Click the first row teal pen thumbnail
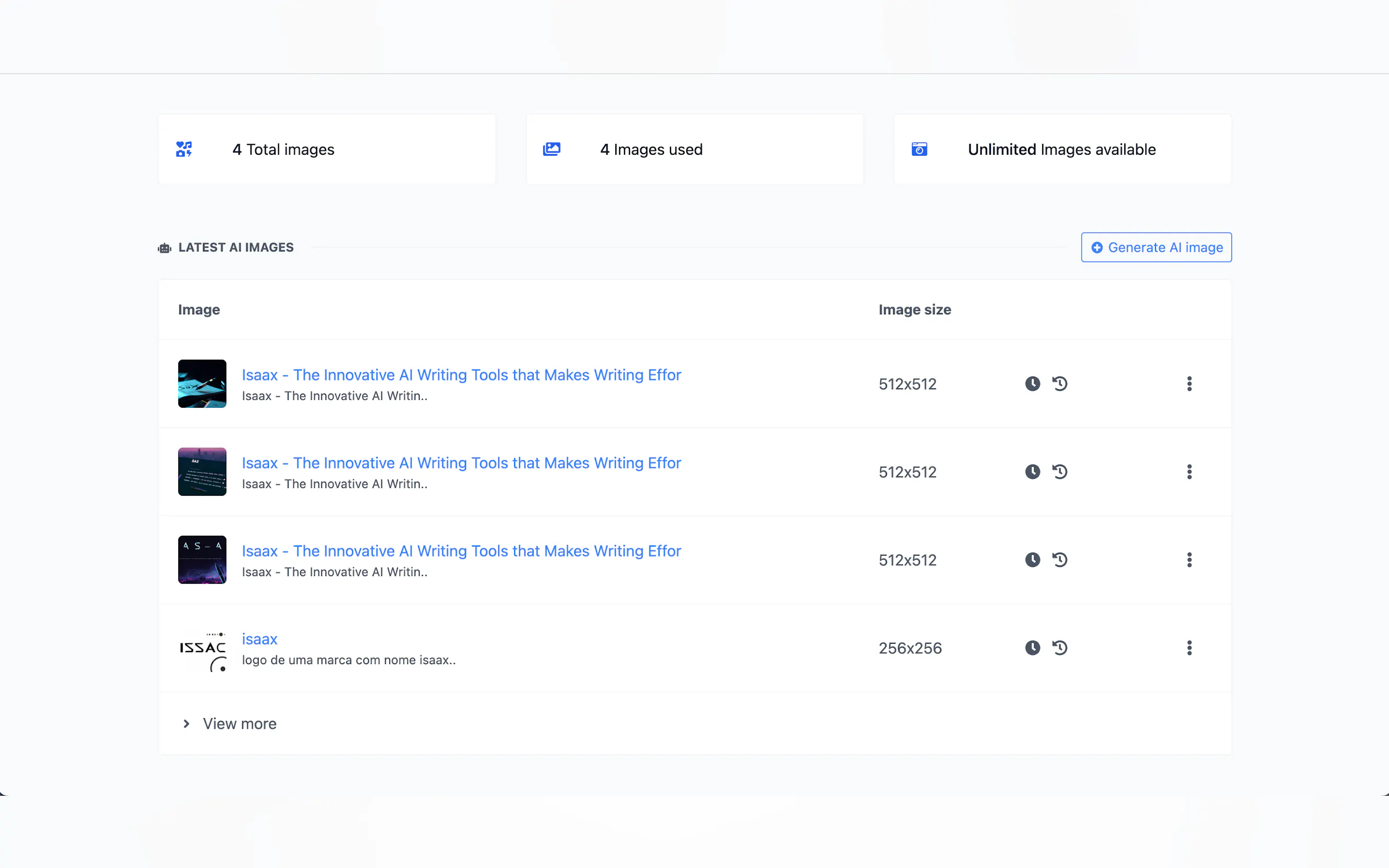 click(202, 384)
